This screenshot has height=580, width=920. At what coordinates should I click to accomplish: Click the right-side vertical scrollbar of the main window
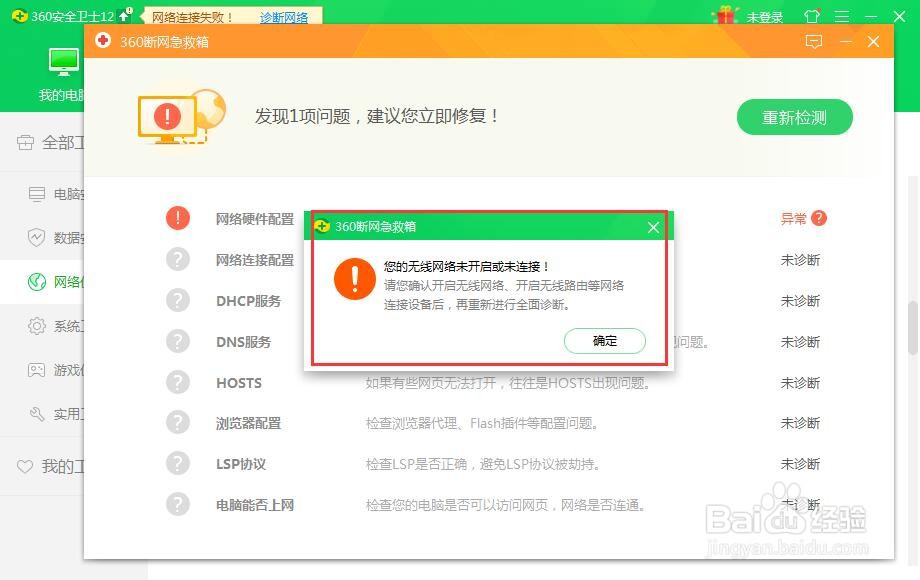coord(913,327)
